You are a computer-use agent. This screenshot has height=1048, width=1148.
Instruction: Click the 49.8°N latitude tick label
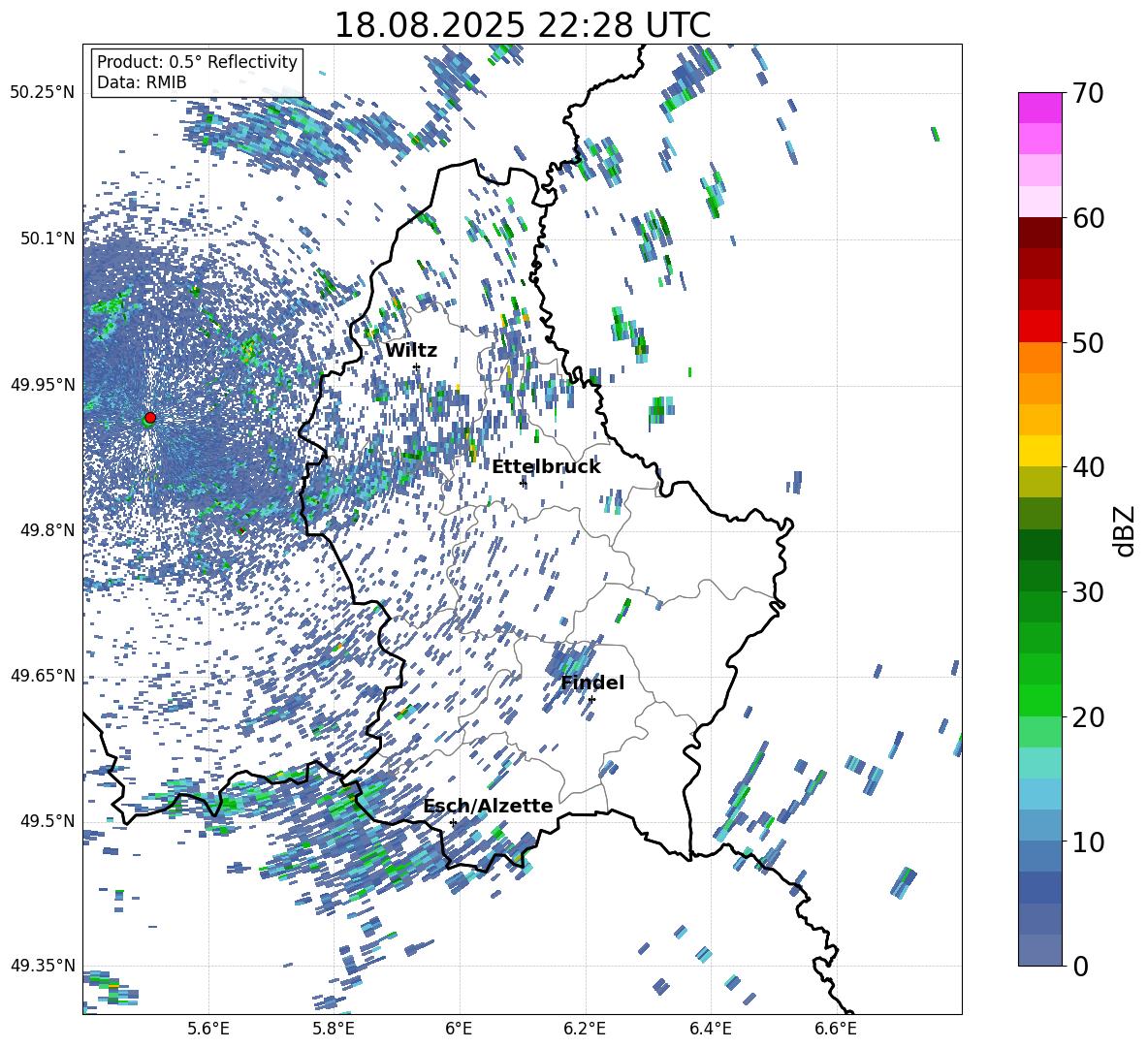click(48, 530)
